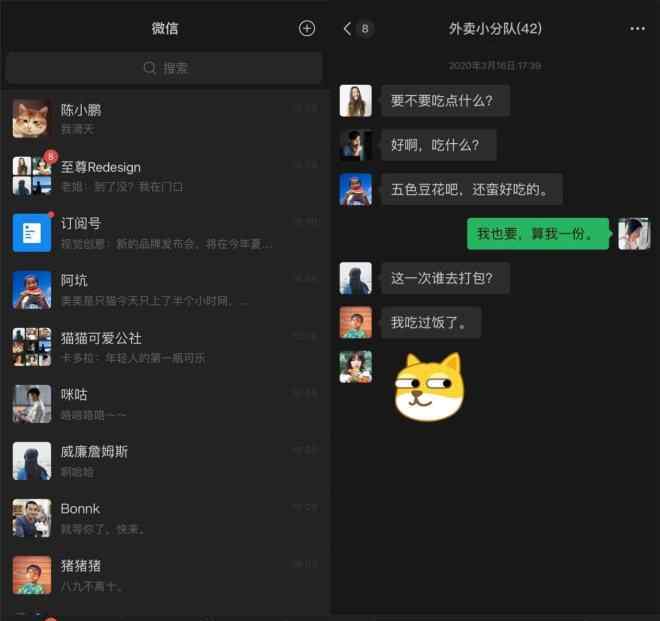Tap my own avatar beside green bubble
Screen dimensions: 660x621
(x=634, y=234)
